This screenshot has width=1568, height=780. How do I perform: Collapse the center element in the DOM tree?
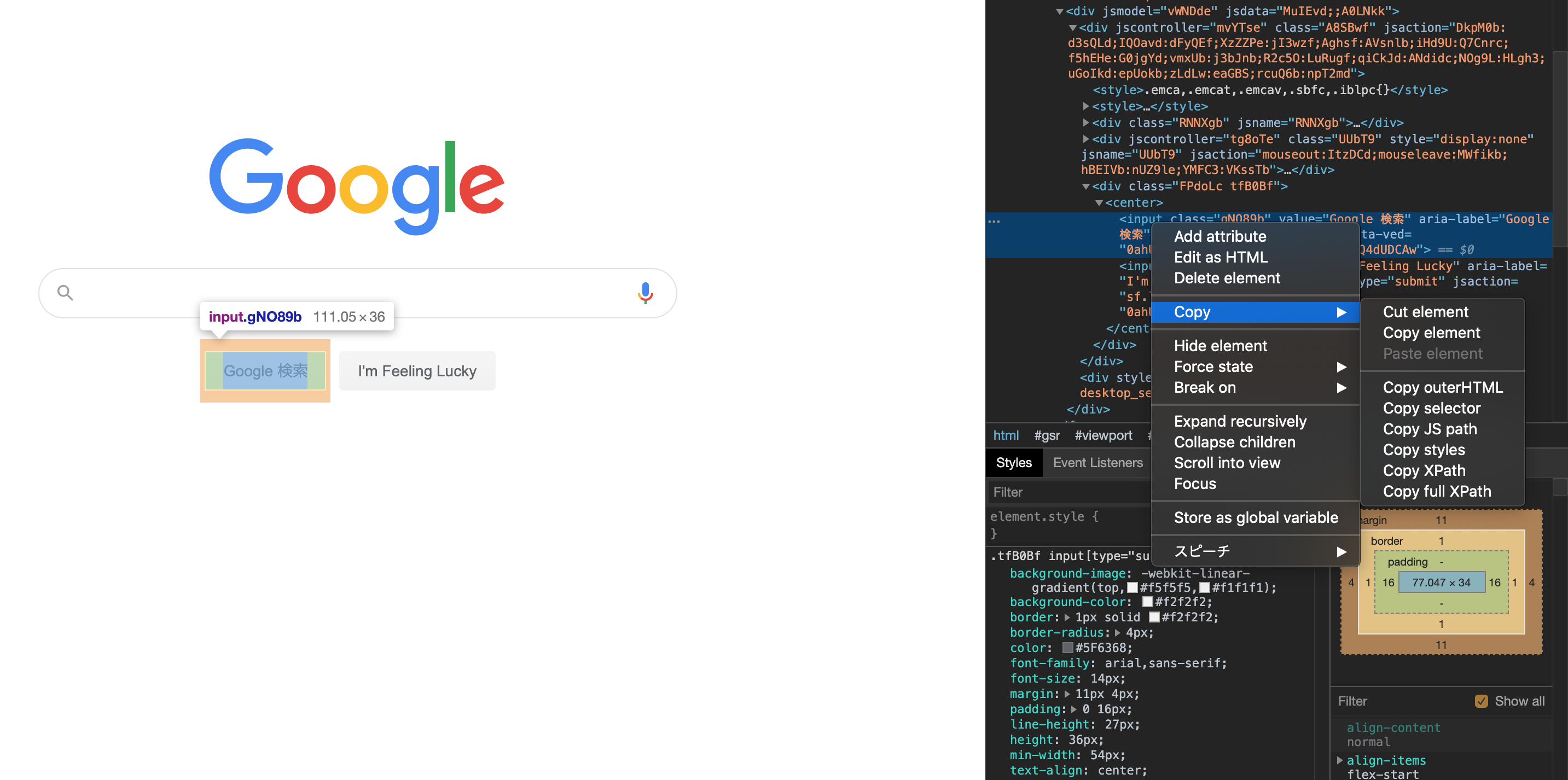click(1099, 202)
